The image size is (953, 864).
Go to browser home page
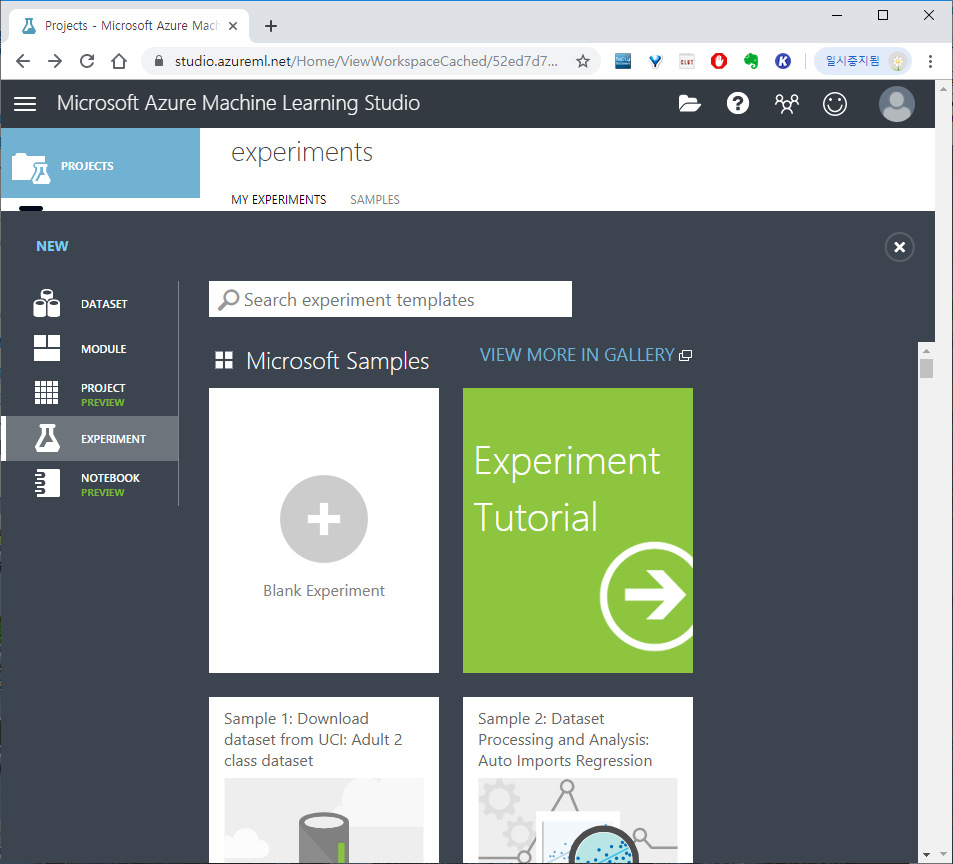(119, 61)
